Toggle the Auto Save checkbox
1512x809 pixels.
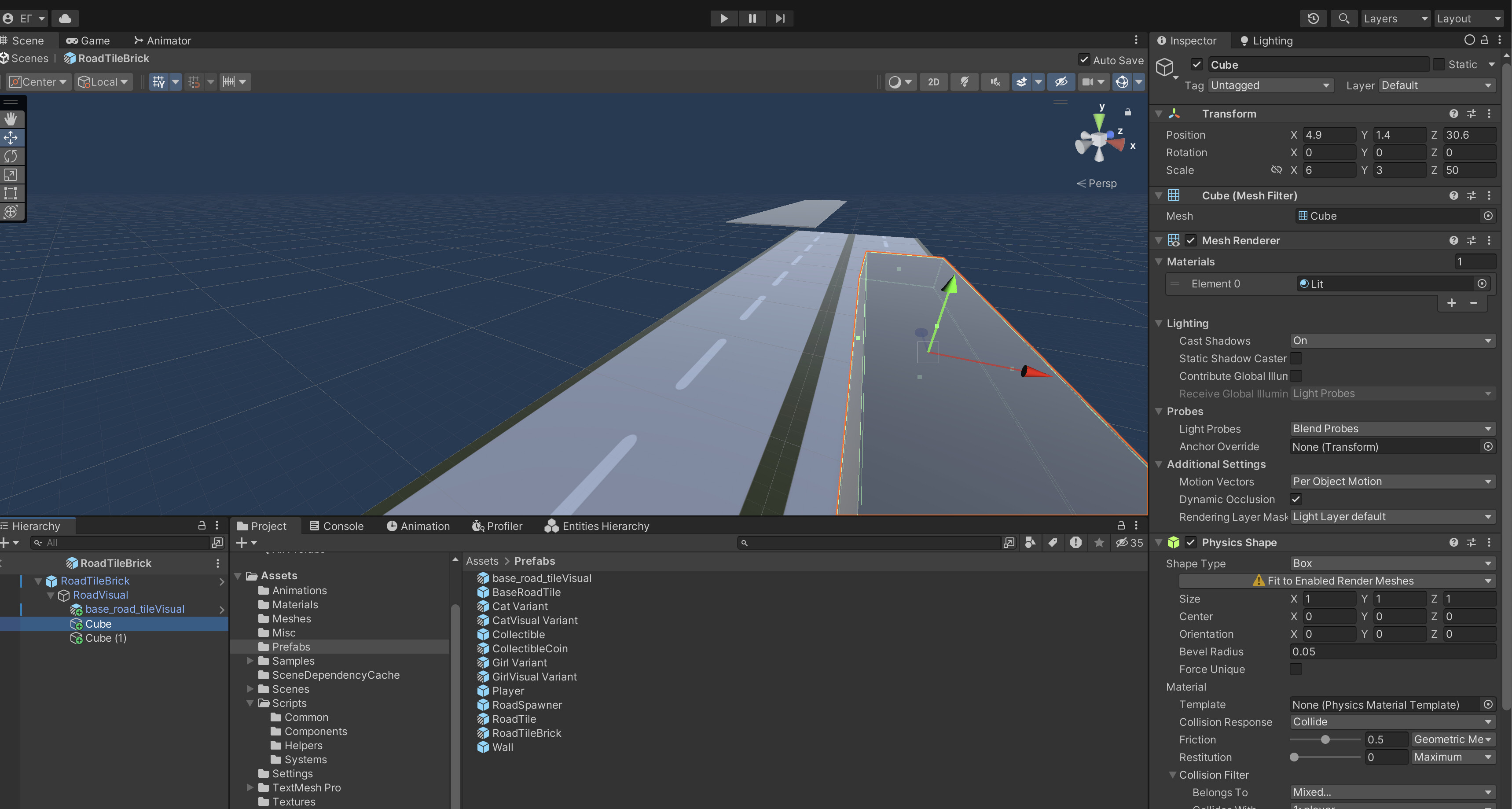click(x=1085, y=60)
